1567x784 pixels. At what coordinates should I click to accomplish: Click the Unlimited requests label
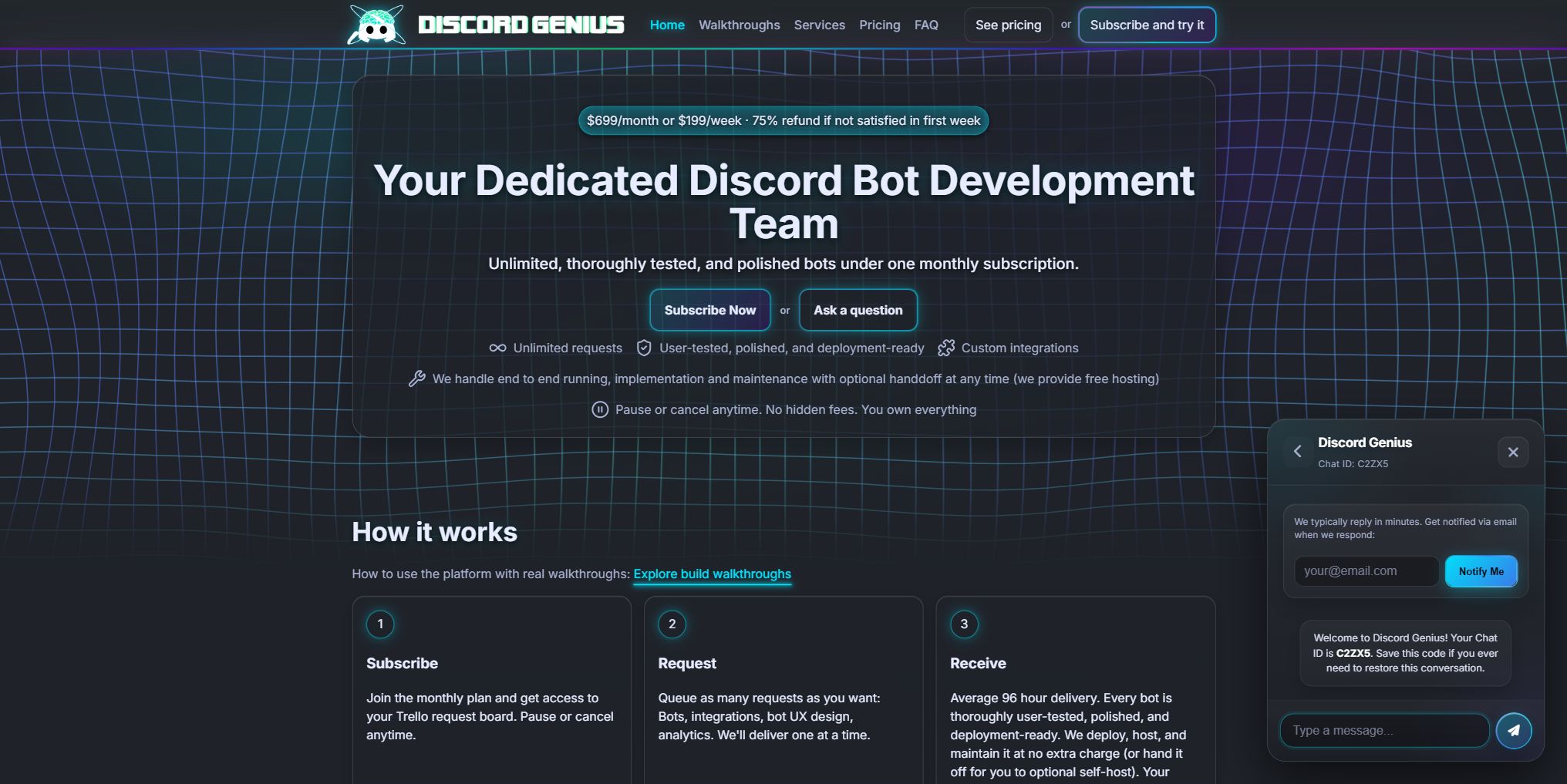tap(568, 348)
